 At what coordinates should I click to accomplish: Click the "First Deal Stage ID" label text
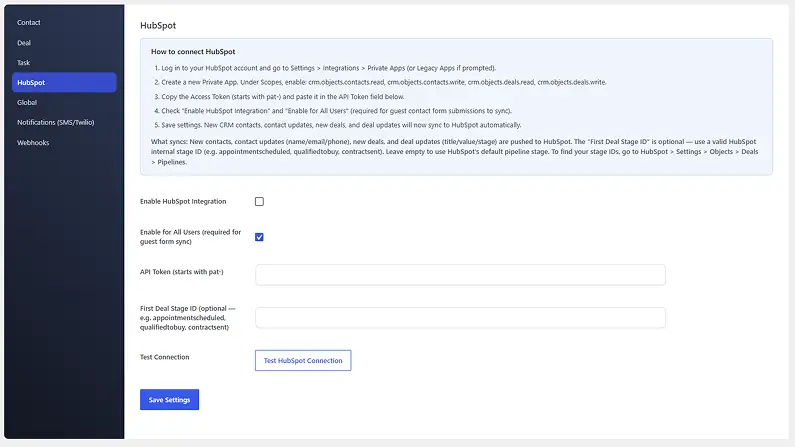(x=188, y=318)
